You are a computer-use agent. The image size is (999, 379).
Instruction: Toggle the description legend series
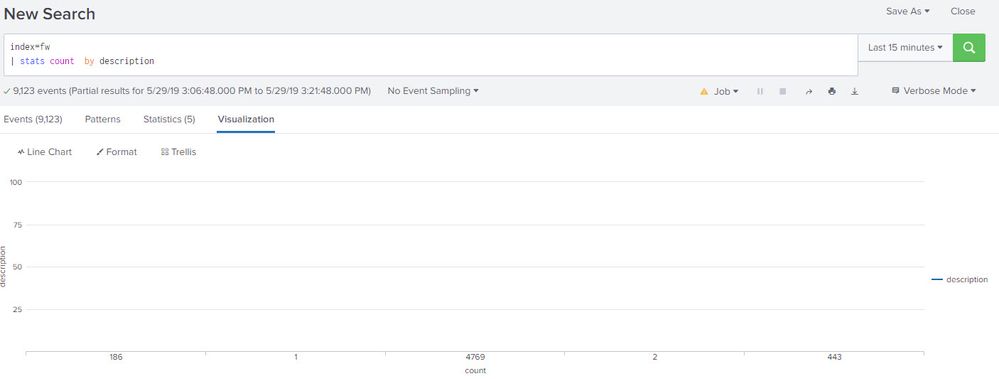(959, 280)
